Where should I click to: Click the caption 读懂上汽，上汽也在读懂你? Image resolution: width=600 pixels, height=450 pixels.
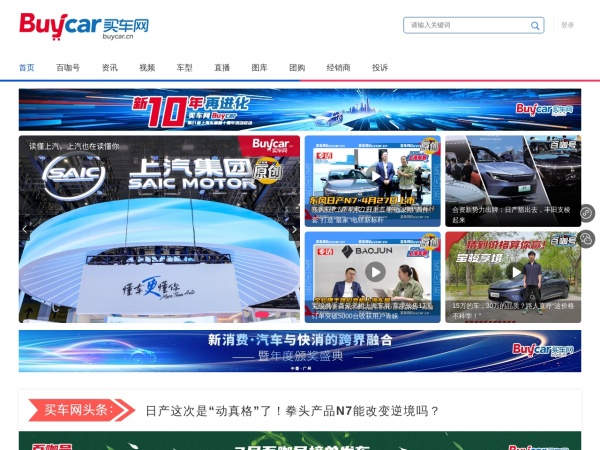tap(75, 146)
